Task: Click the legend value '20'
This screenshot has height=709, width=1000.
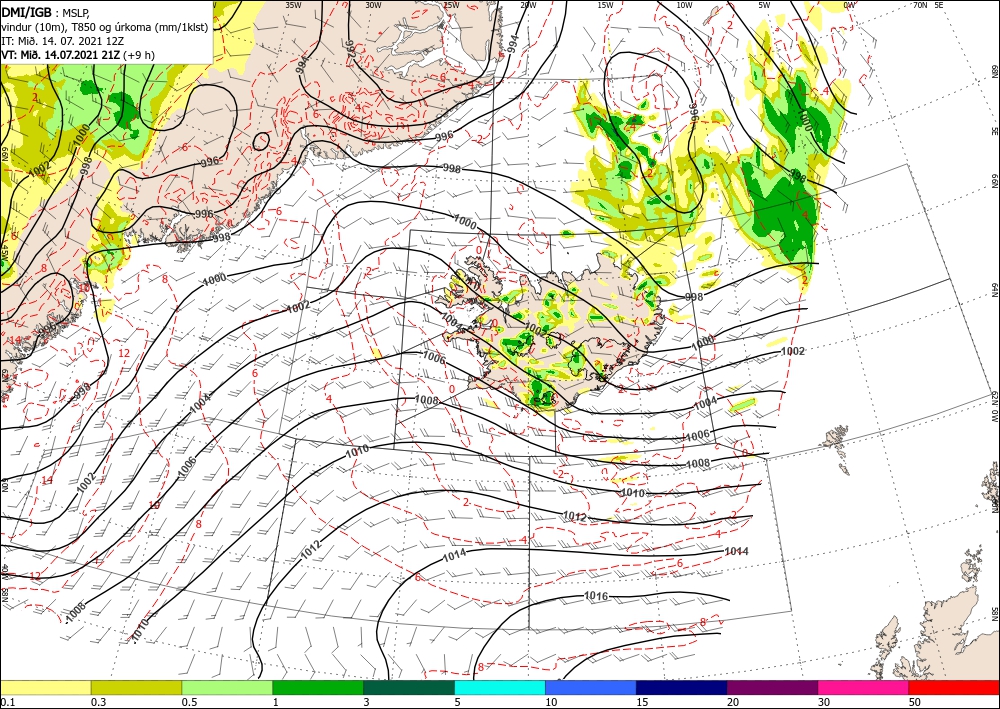Action: coord(733,702)
